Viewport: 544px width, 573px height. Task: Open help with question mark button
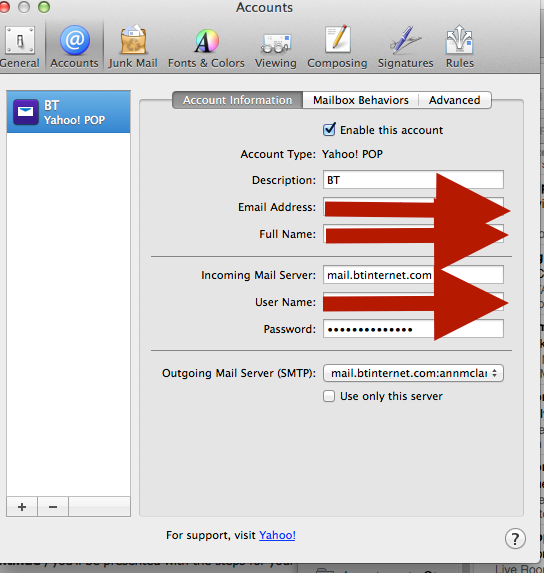pyautogui.click(x=515, y=539)
